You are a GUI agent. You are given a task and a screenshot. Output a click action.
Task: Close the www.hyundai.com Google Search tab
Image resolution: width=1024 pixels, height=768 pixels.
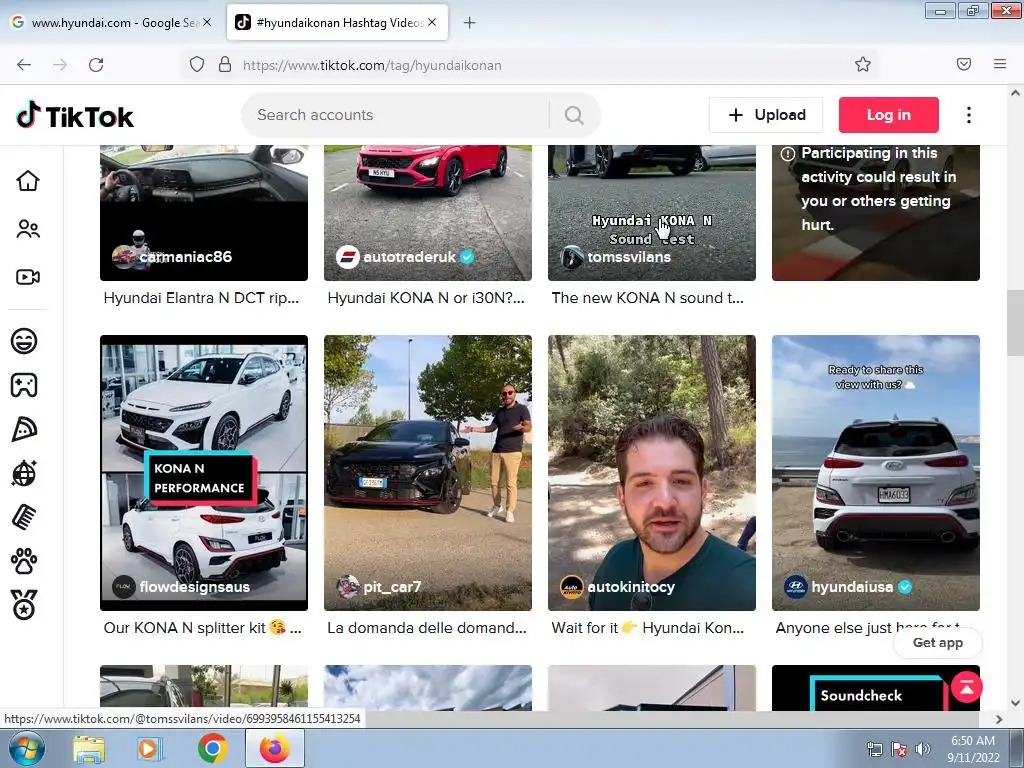(207, 22)
